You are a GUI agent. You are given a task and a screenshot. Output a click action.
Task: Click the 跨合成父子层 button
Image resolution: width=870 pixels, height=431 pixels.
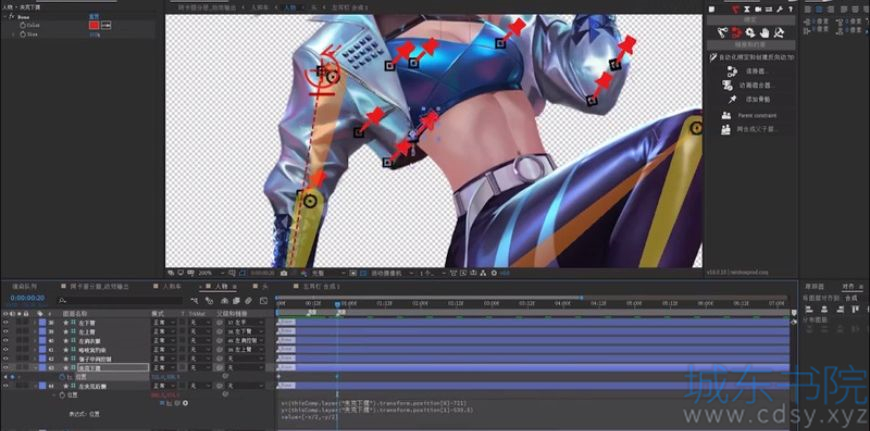pyautogui.click(x=757, y=129)
